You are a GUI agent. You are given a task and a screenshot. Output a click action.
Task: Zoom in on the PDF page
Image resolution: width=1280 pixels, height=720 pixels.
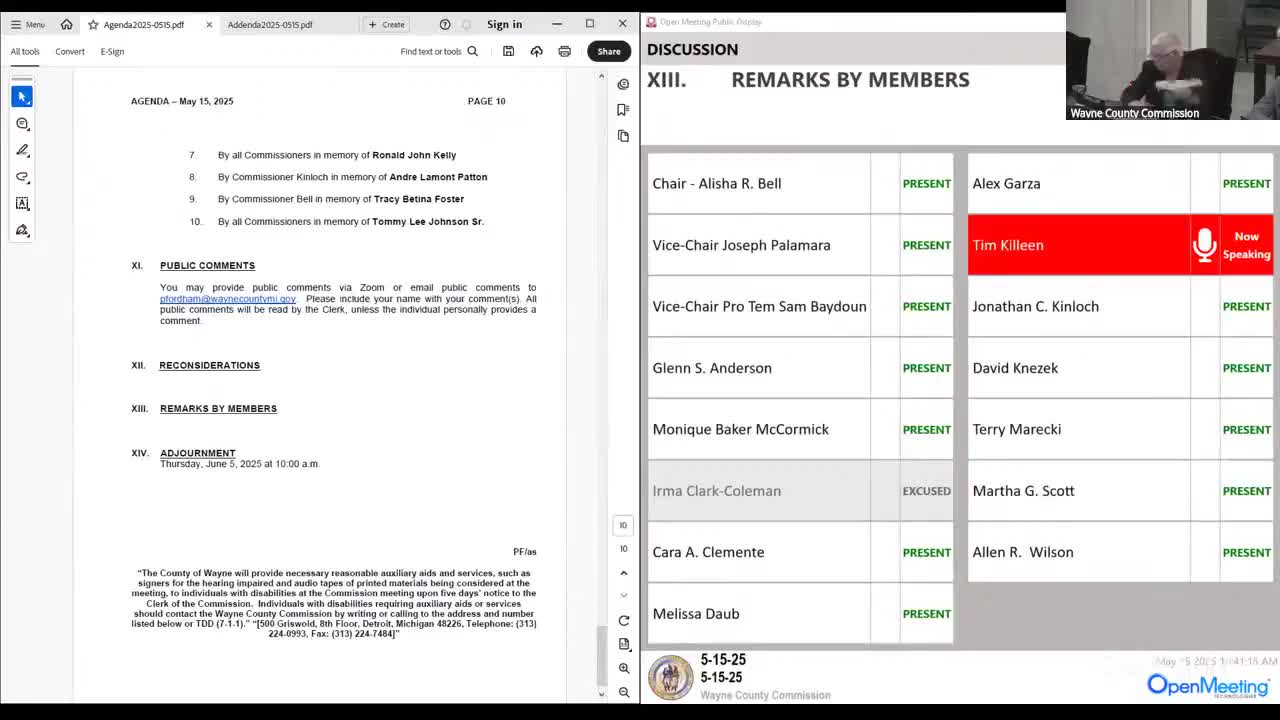coord(624,668)
